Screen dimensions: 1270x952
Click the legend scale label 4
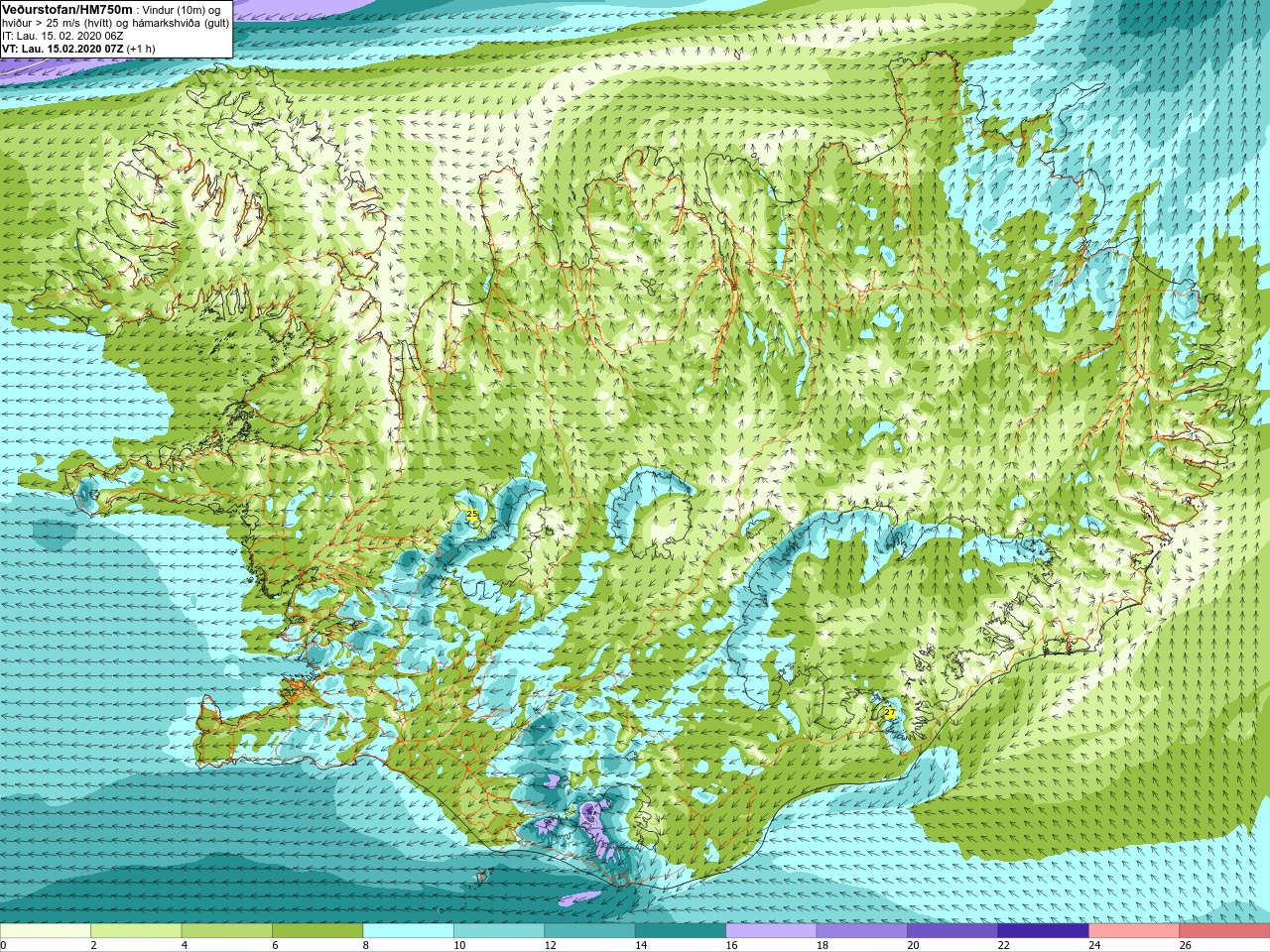(185, 945)
